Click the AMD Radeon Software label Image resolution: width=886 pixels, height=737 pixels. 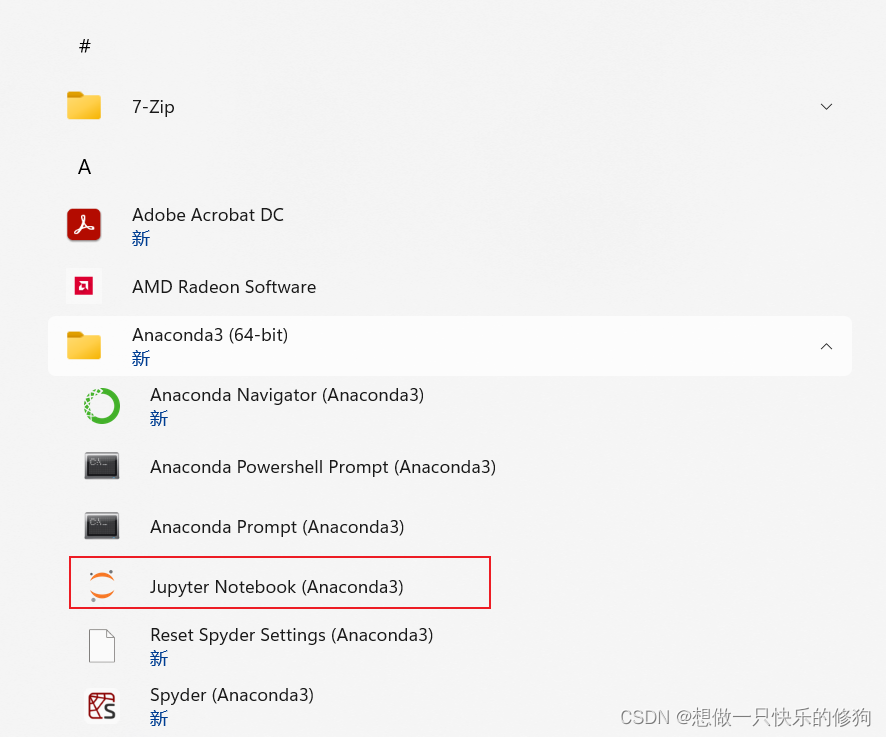(x=224, y=287)
